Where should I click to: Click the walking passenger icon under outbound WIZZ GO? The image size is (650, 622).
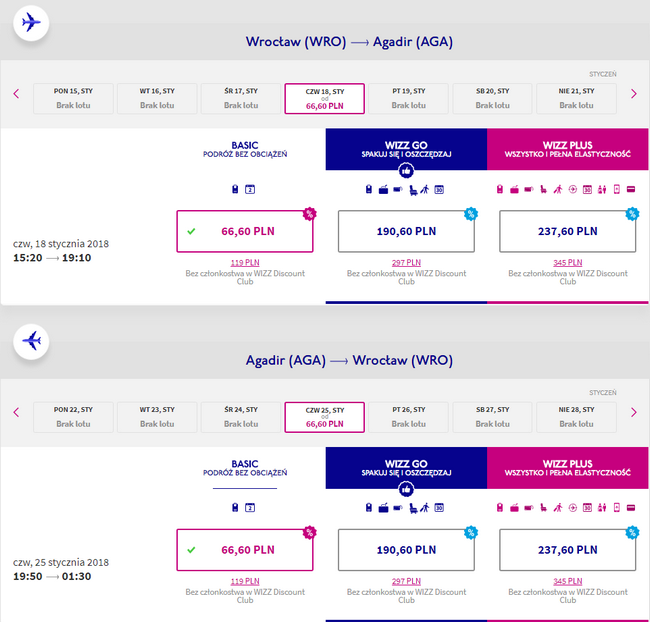tap(424, 190)
